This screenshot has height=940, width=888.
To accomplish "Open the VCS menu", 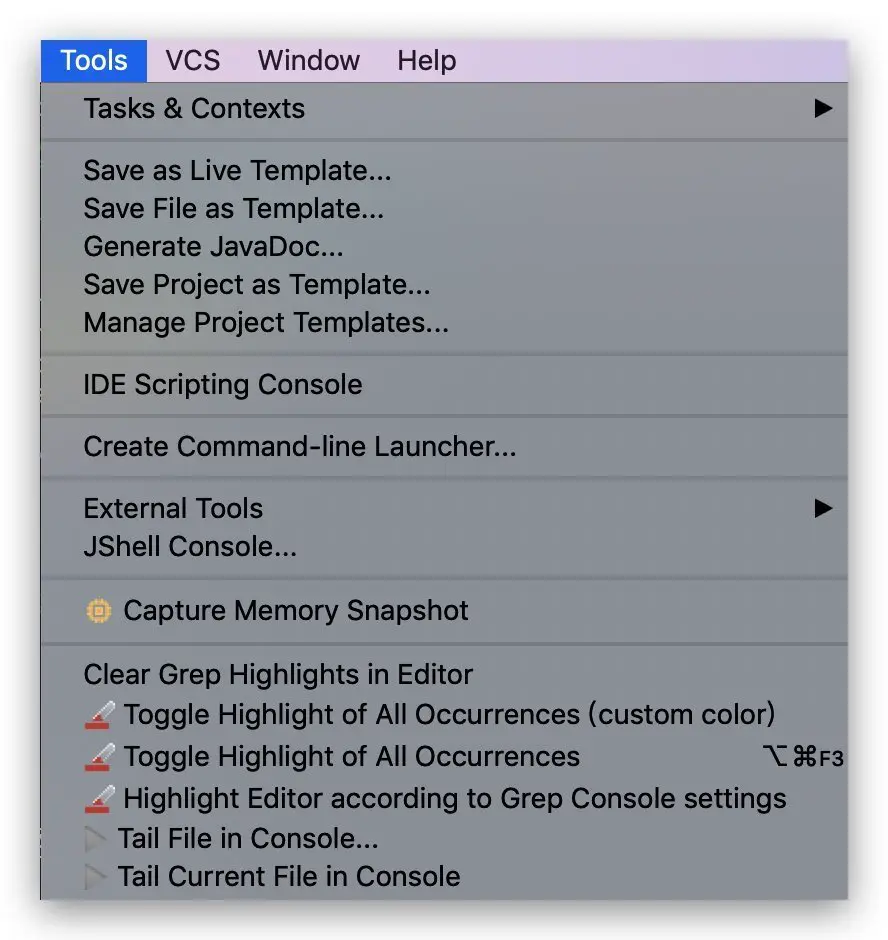I will pos(192,60).
